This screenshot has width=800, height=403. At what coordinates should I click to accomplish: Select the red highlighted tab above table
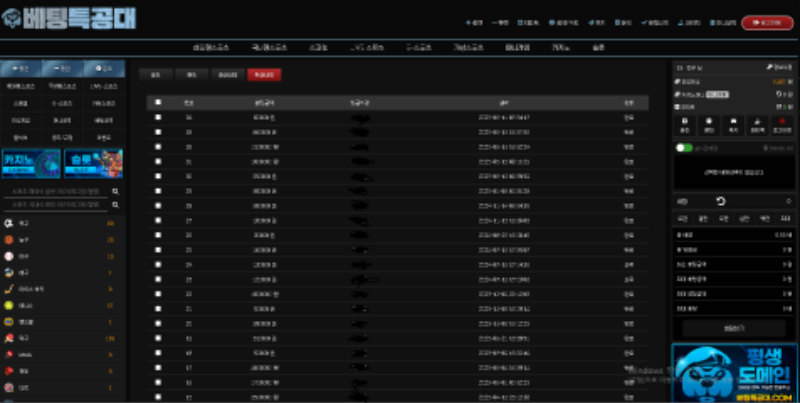(x=264, y=74)
